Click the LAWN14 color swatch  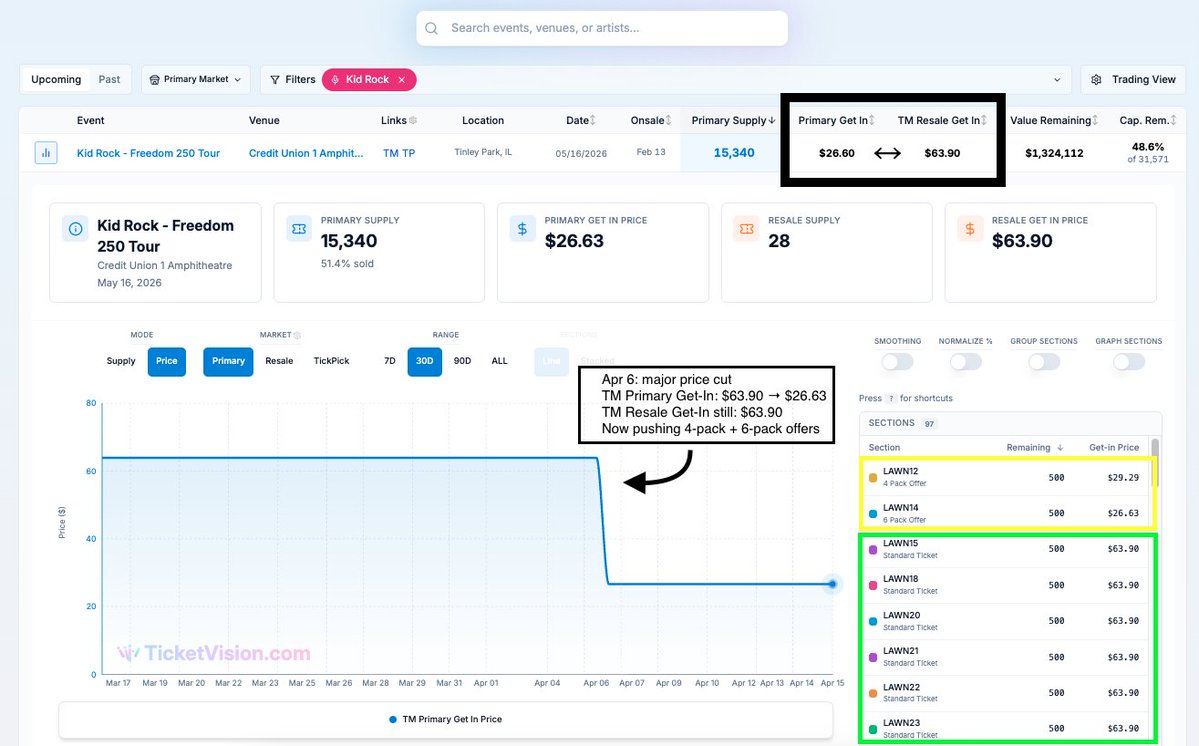[872, 514]
